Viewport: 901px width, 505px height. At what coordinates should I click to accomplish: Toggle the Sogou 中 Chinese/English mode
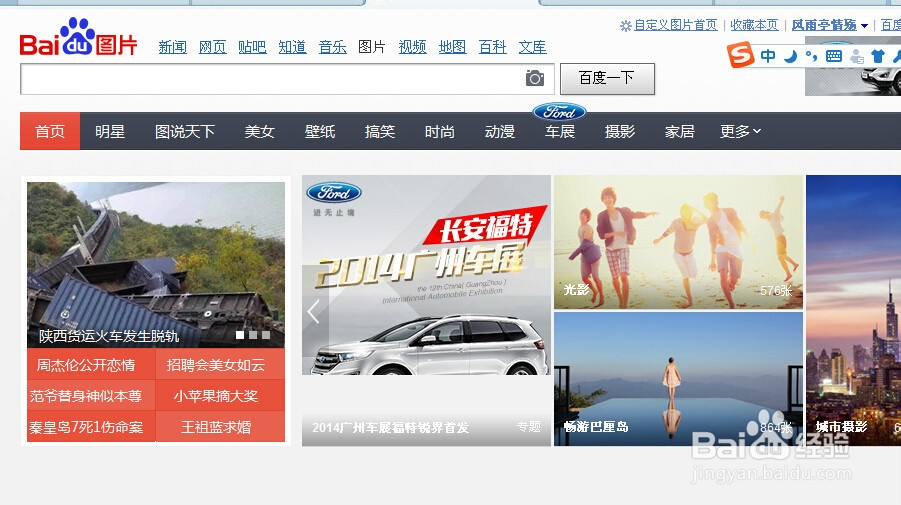(x=768, y=56)
